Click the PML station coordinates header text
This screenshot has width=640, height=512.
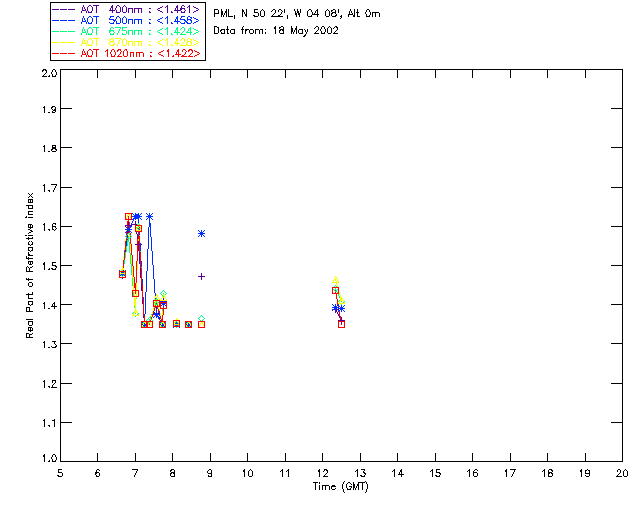pyautogui.click(x=297, y=13)
